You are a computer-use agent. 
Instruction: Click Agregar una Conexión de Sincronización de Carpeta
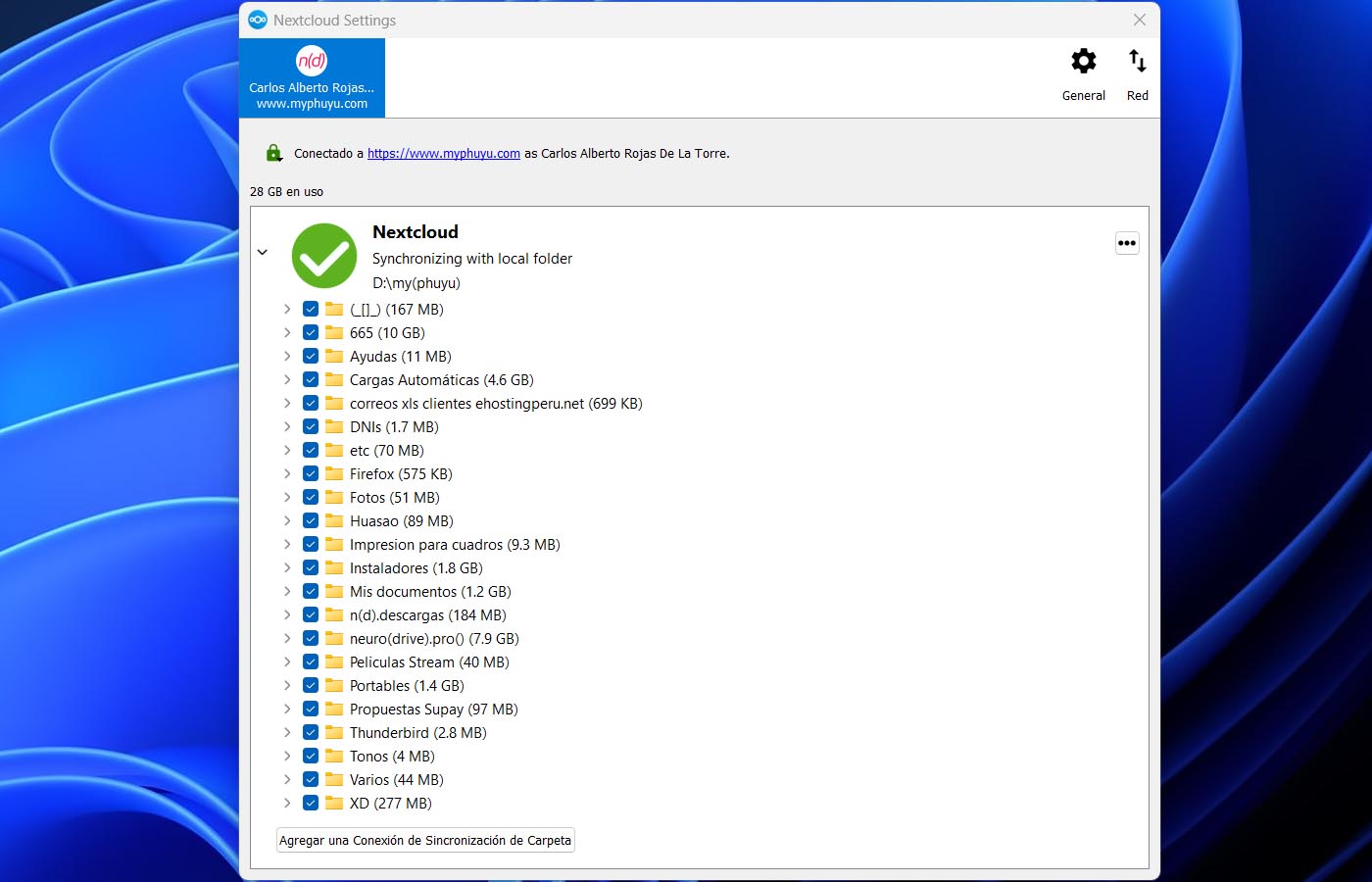425,840
